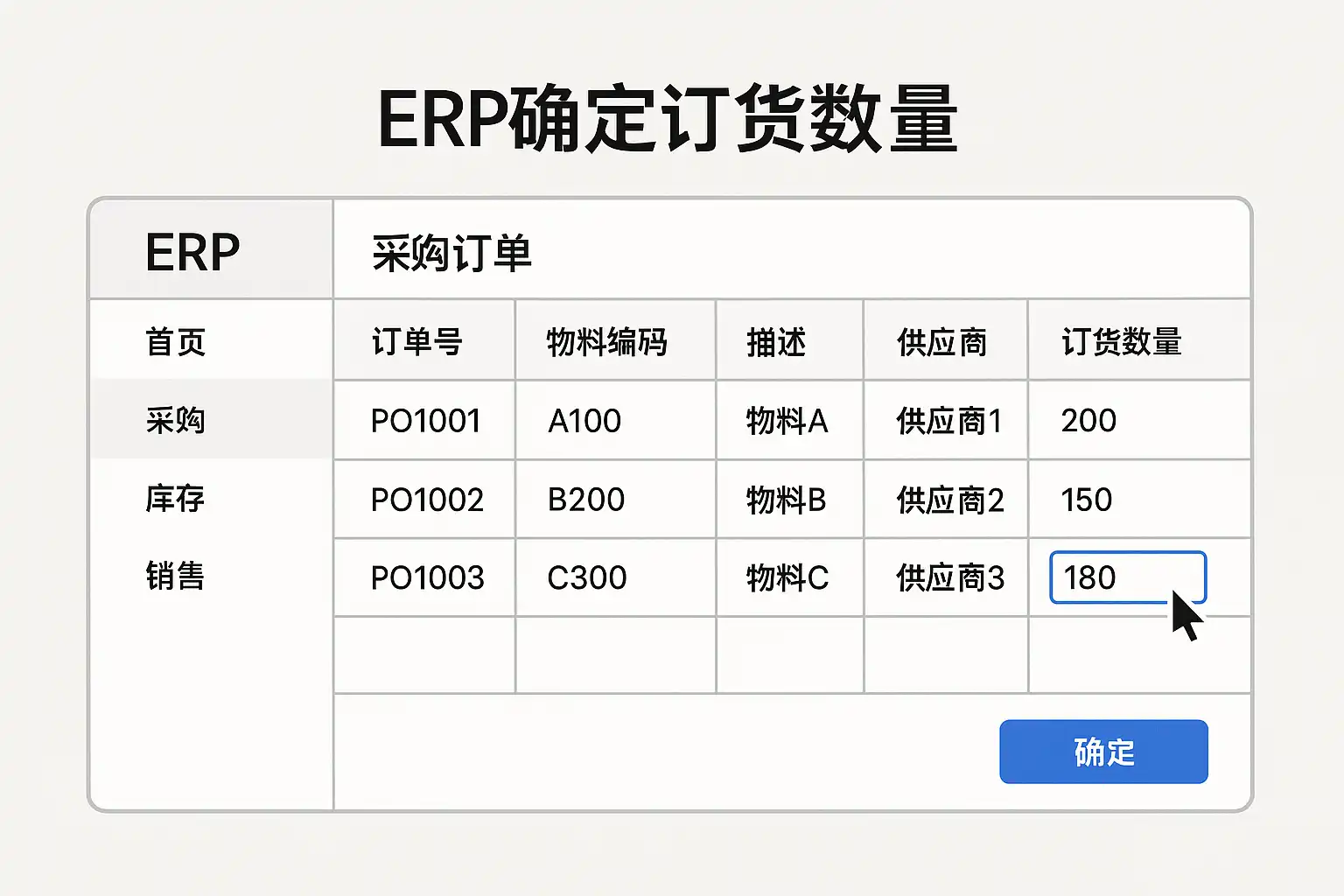Select order number PO1003 cell
Screen dimensions: 1344x896
[x=427, y=577]
